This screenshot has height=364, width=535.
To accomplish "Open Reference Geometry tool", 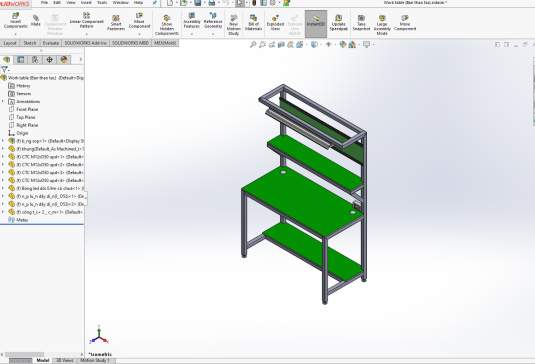I will (213, 21).
